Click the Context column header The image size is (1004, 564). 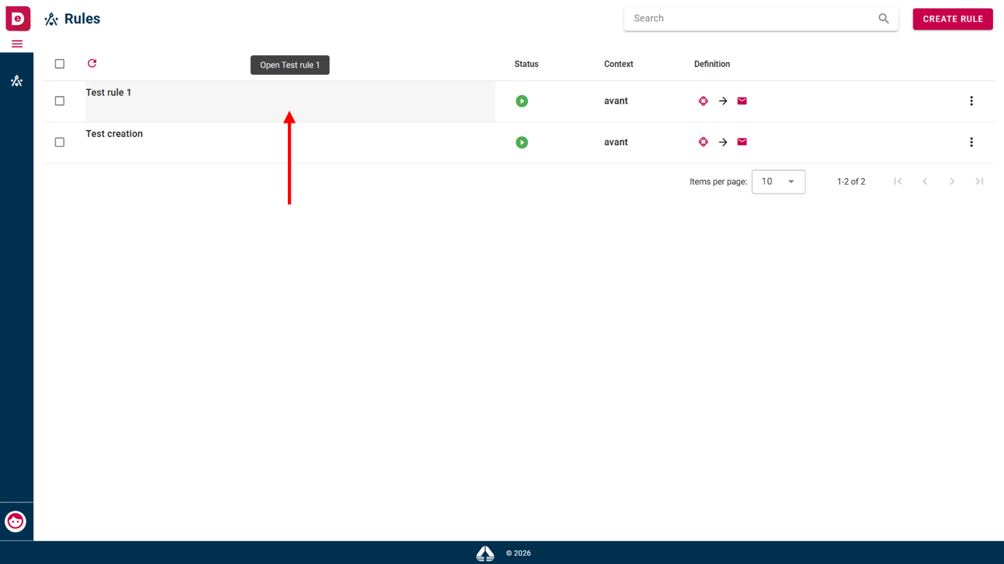pos(619,64)
